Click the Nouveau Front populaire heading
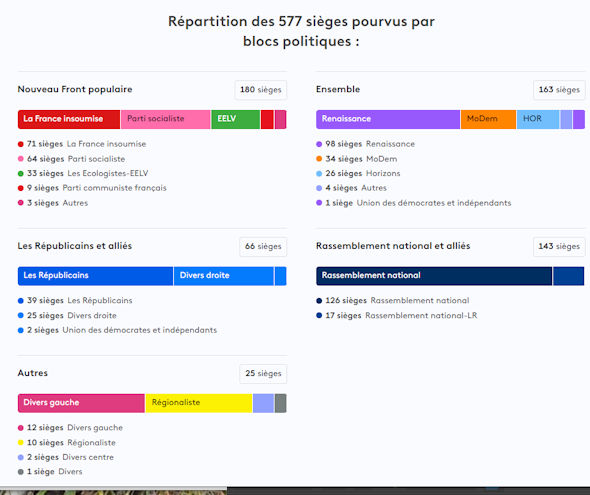 (x=75, y=90)
